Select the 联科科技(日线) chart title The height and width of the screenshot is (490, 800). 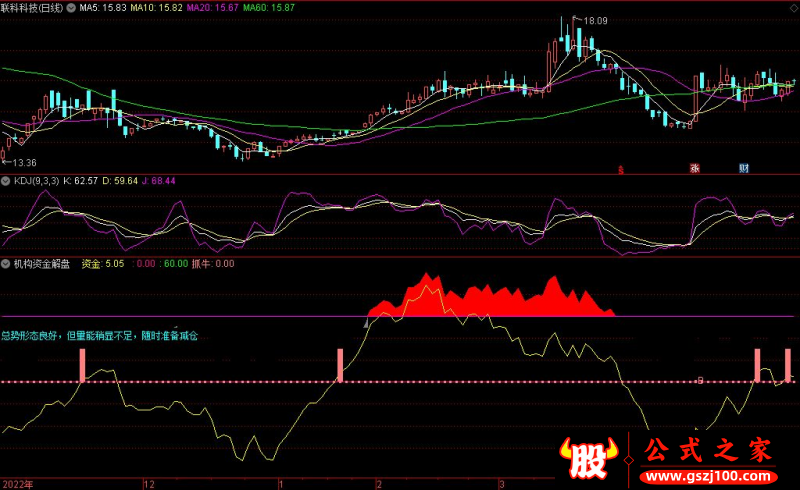pyautogui.click(x=32, y=8)
